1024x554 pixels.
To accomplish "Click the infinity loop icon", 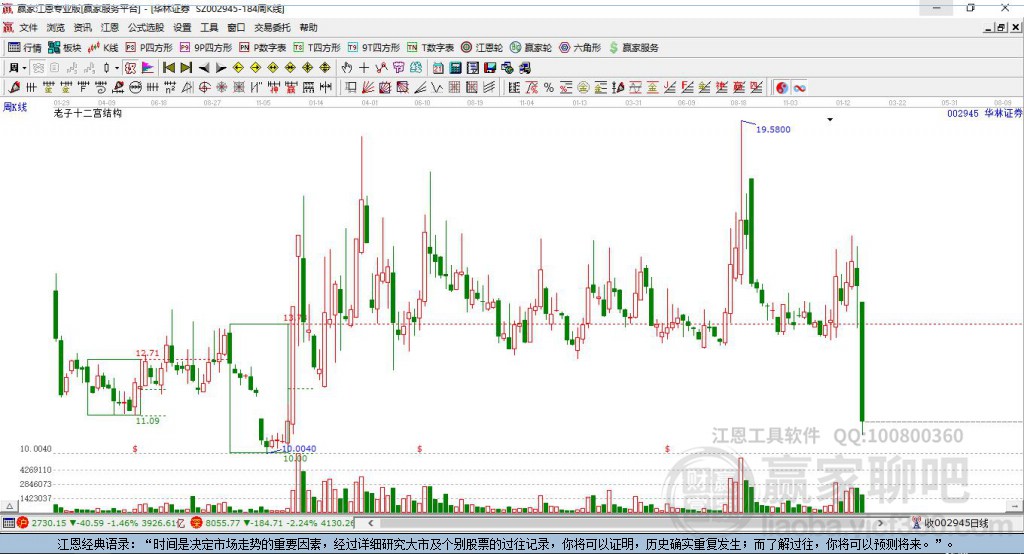I will 799,88.
